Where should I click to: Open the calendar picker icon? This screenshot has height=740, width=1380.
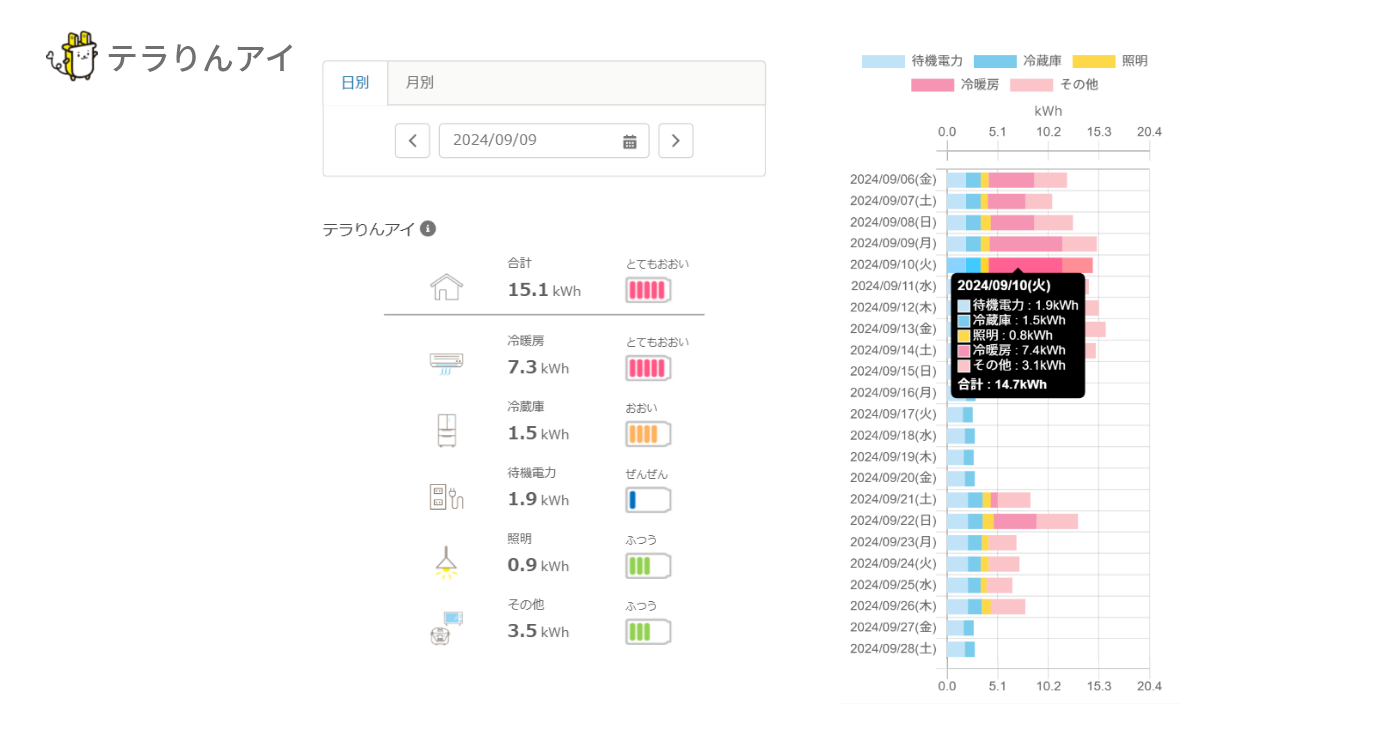[630, 141]
